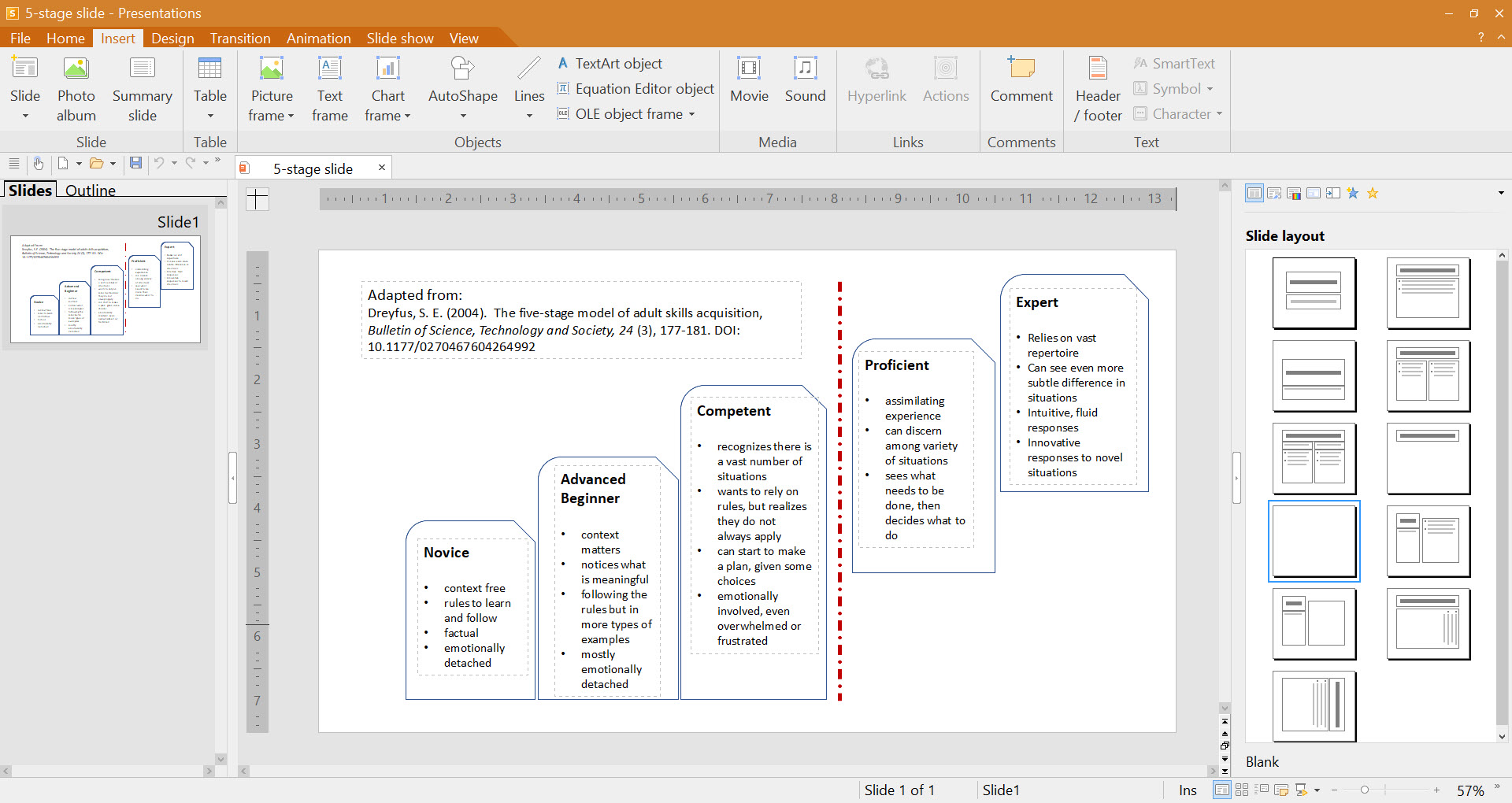This screenshot has width=1512, height=803.
Task: Open Header / footer settings
Action: pos(1098,90)
